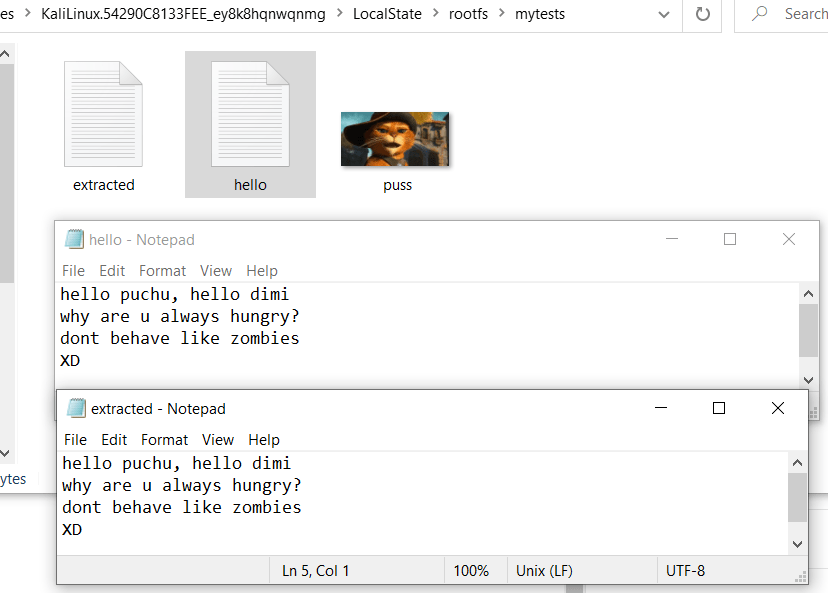828x593 pixels.
Task: Click the Notepad icon in extracted title bar
Action: coord(76,409)
